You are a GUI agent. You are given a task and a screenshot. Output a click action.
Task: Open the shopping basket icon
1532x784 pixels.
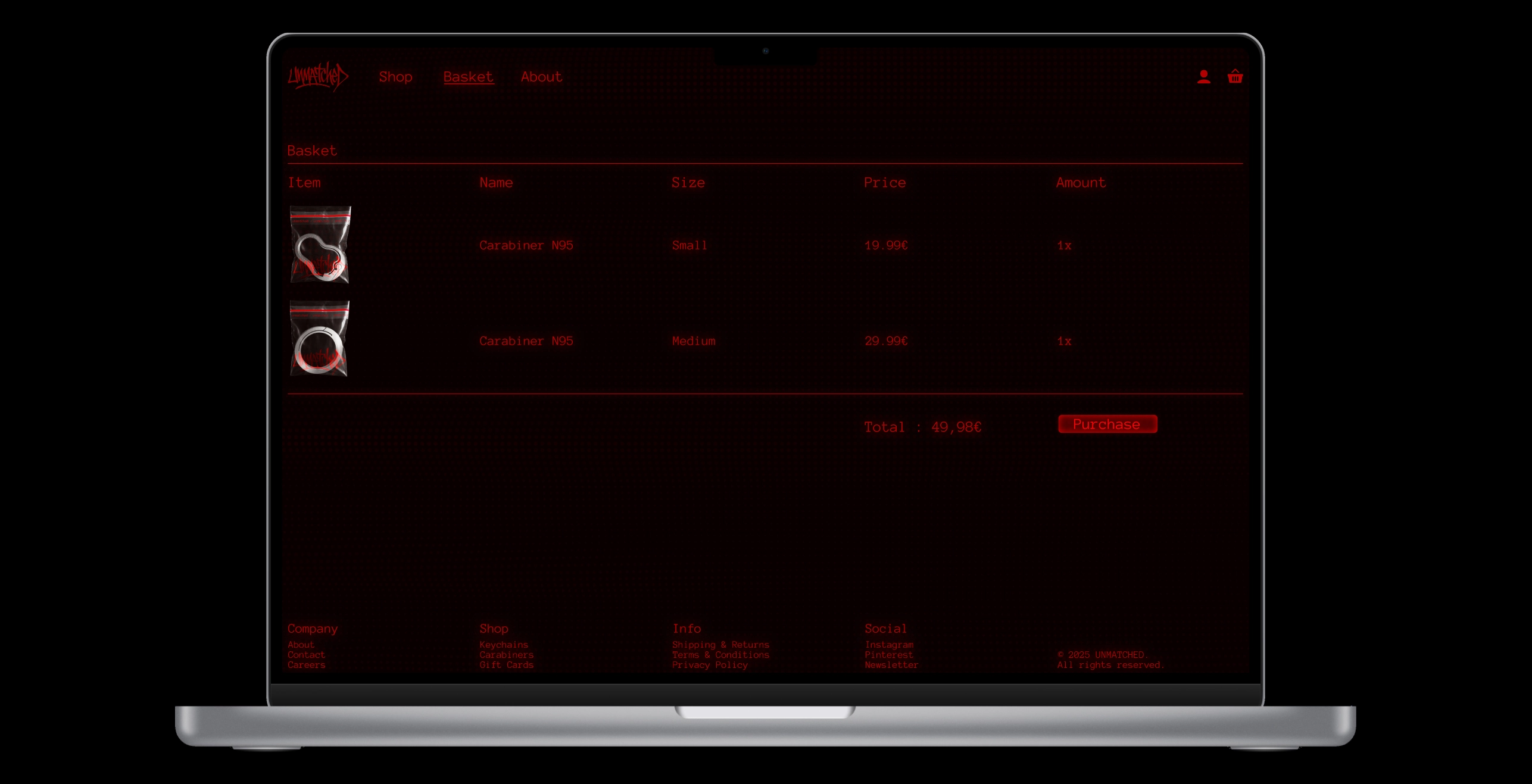1235,76
